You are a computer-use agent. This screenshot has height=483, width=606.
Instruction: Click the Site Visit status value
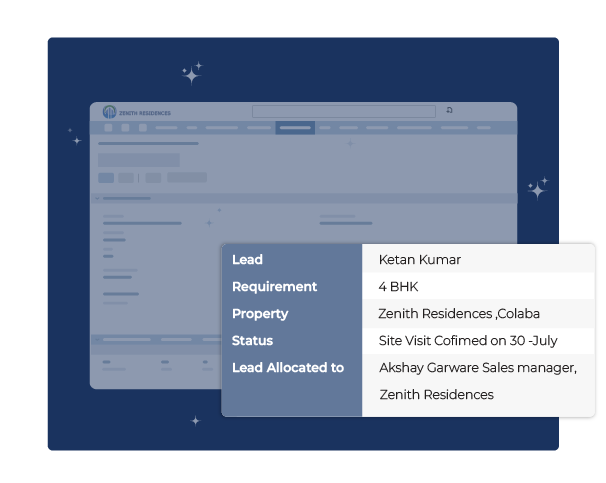point(467,341)
